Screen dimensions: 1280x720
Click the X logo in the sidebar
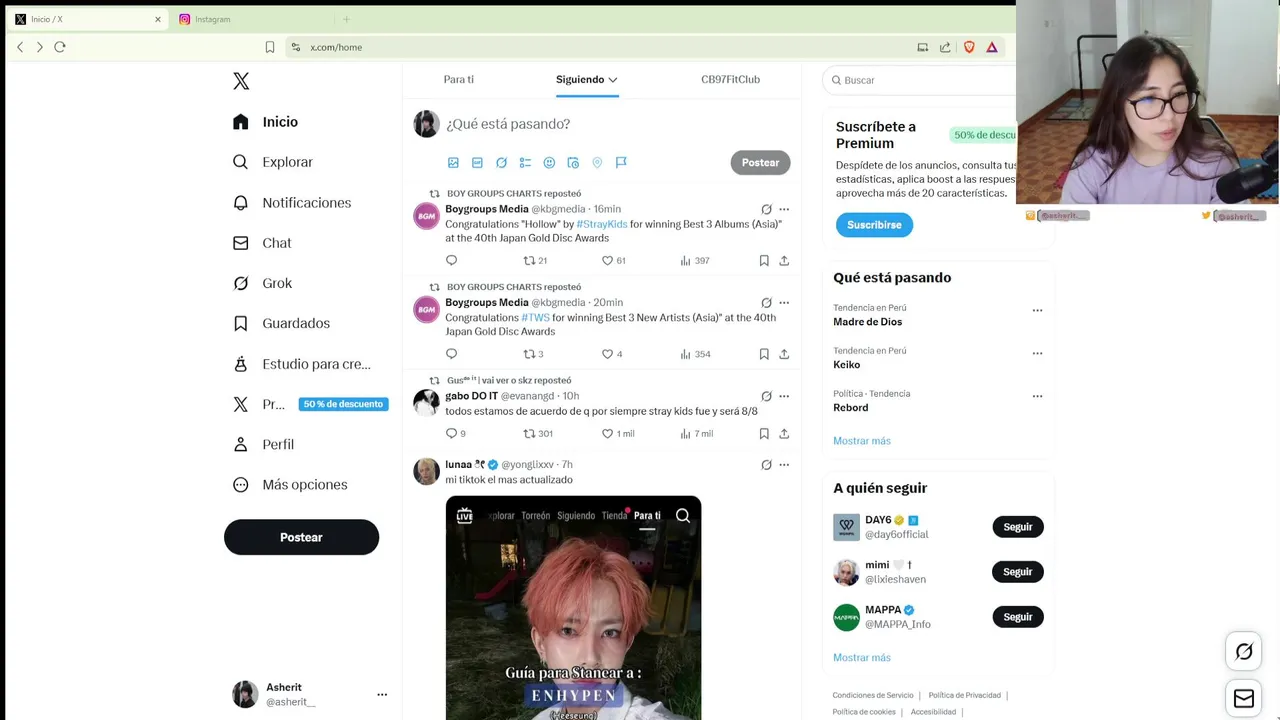tap(241, 81)
